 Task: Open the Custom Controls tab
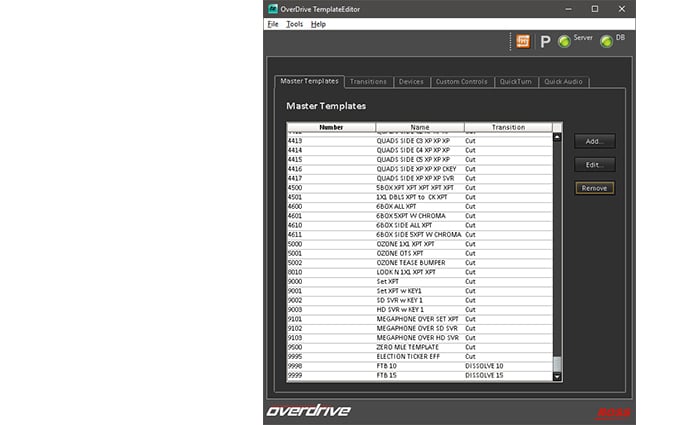[462, 82]
